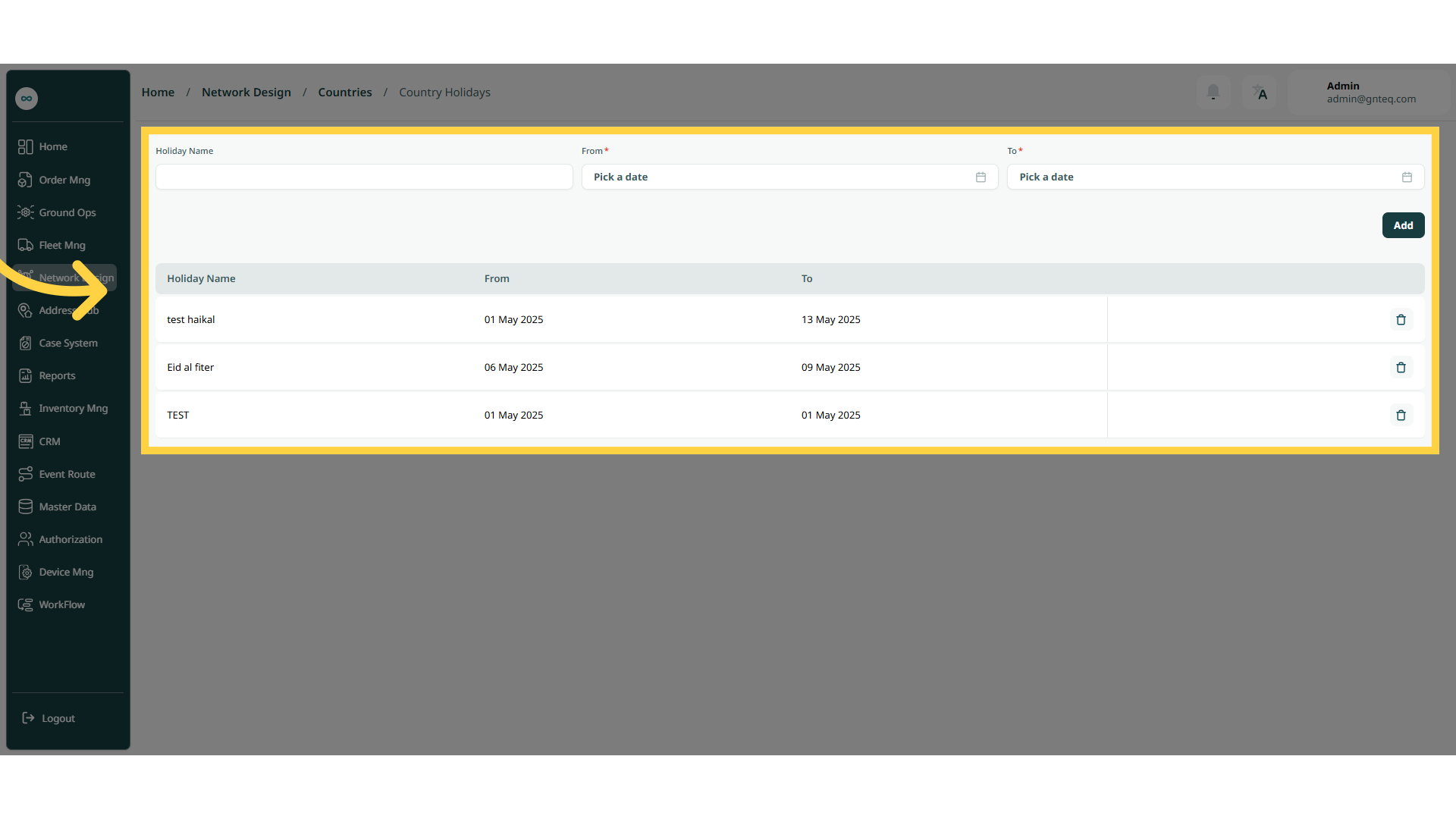
Task: Click the infinity logo in sidebar
Action: pos(27,99)
